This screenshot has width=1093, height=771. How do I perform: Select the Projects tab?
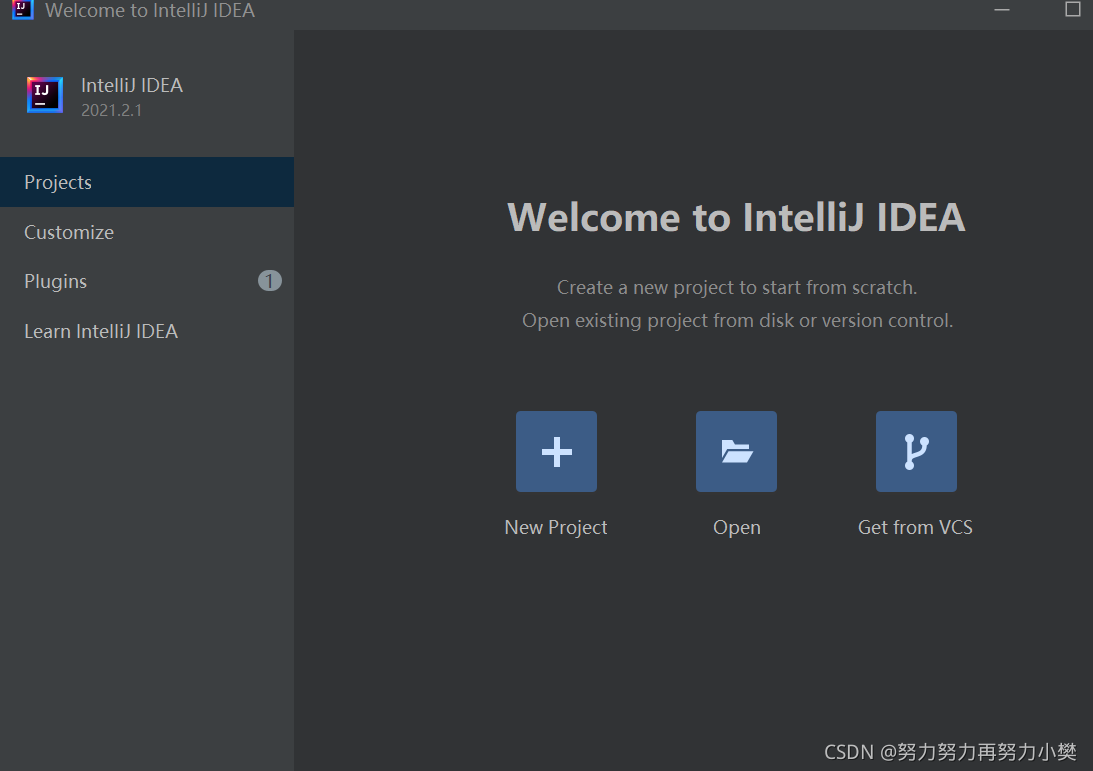pyautogui.click(x=147, y=182)
